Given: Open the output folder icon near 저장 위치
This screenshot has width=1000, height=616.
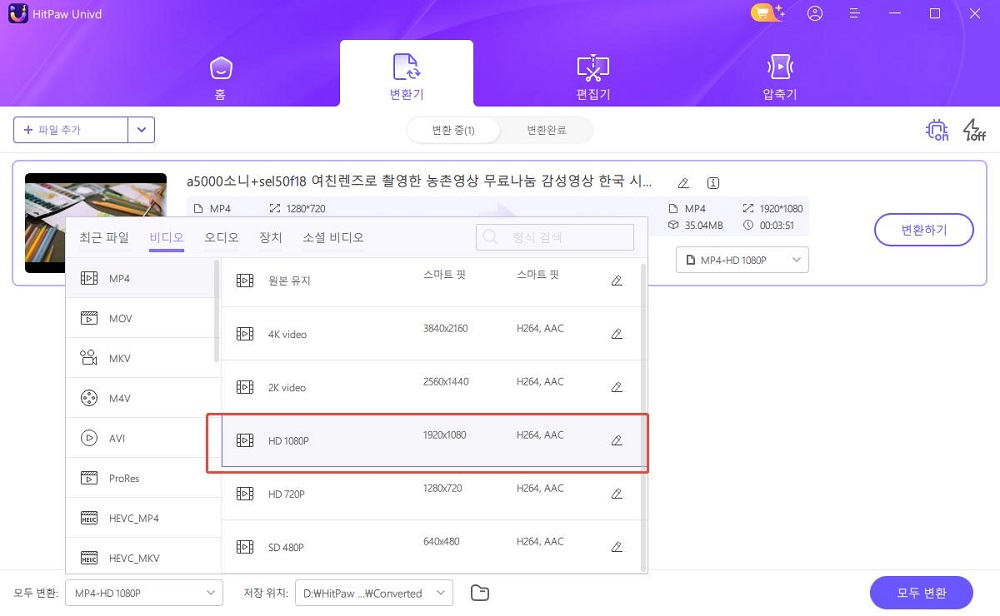Looking at the screenshot, I should [x=479, y=592].
